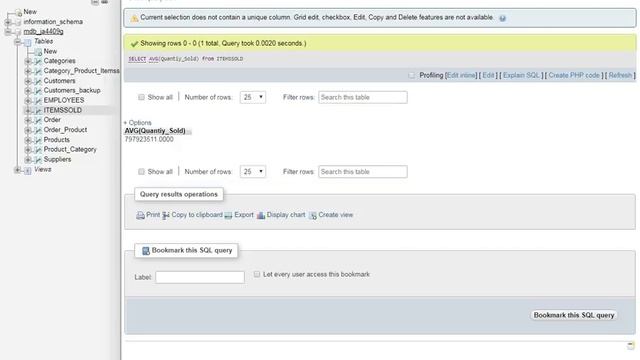Click New at top of the tree
Viewport: 640px width, 360px height.
[30, 12]
